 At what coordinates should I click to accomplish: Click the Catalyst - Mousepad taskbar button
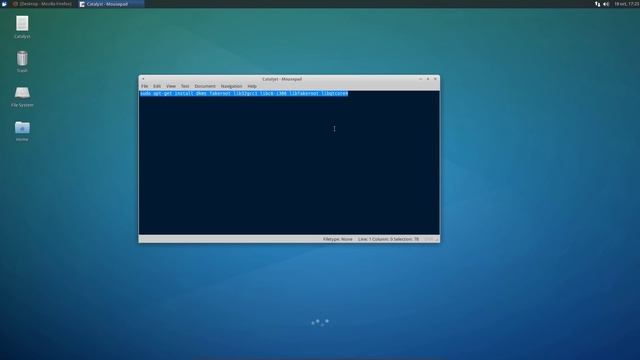click(x=110, y=4)
